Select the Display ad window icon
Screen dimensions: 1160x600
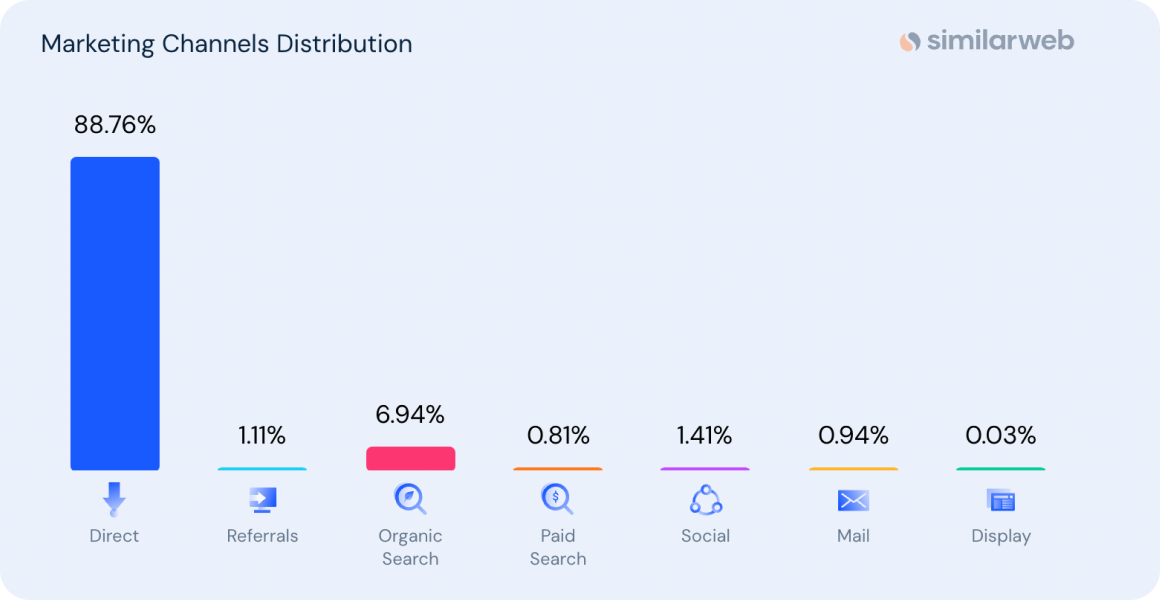tap(1000, 500)
